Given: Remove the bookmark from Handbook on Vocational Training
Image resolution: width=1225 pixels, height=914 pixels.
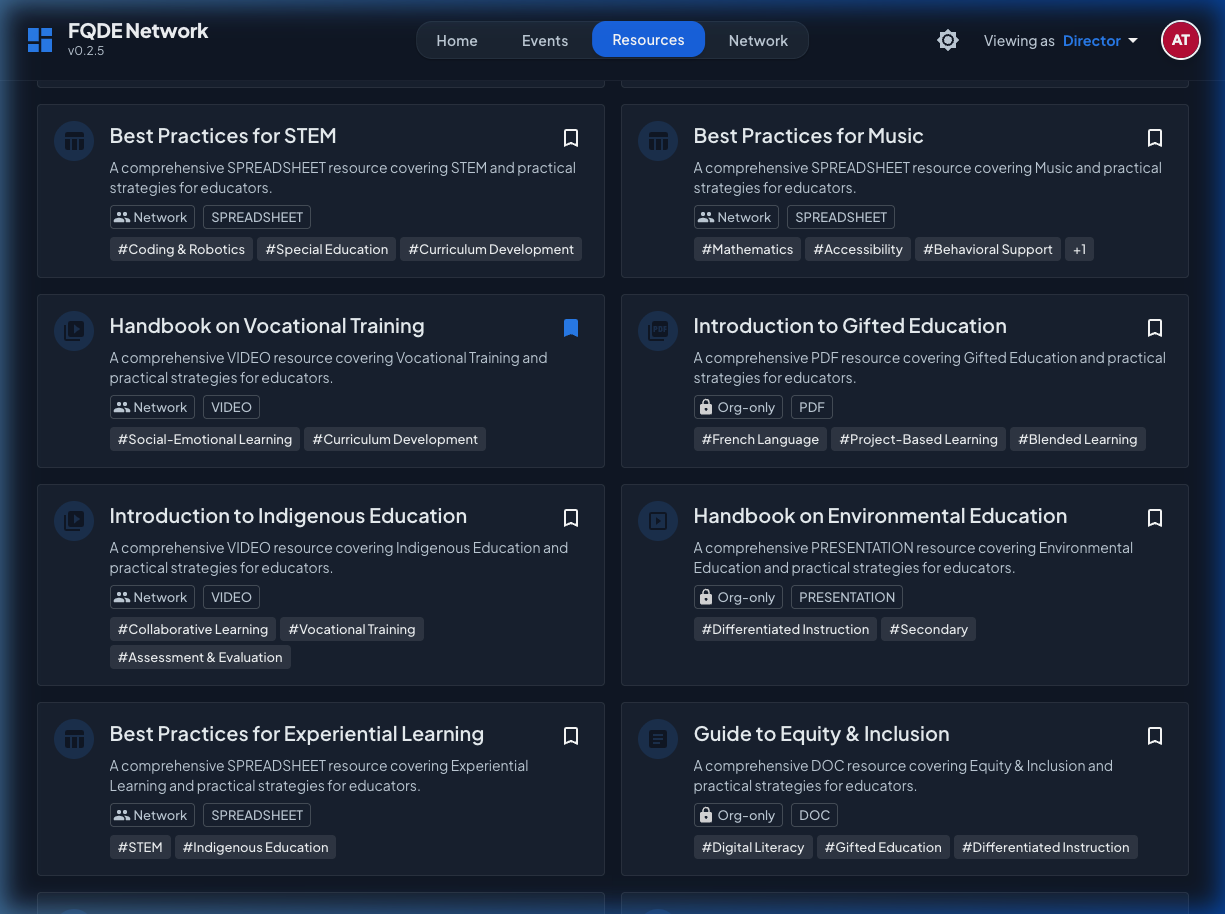Looking at the screenshot, I should pos(571,328).
